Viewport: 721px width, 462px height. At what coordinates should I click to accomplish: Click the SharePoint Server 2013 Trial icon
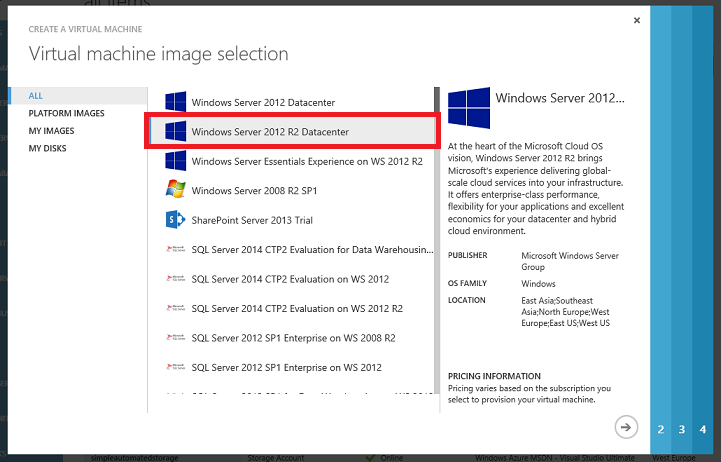[176, 219]
